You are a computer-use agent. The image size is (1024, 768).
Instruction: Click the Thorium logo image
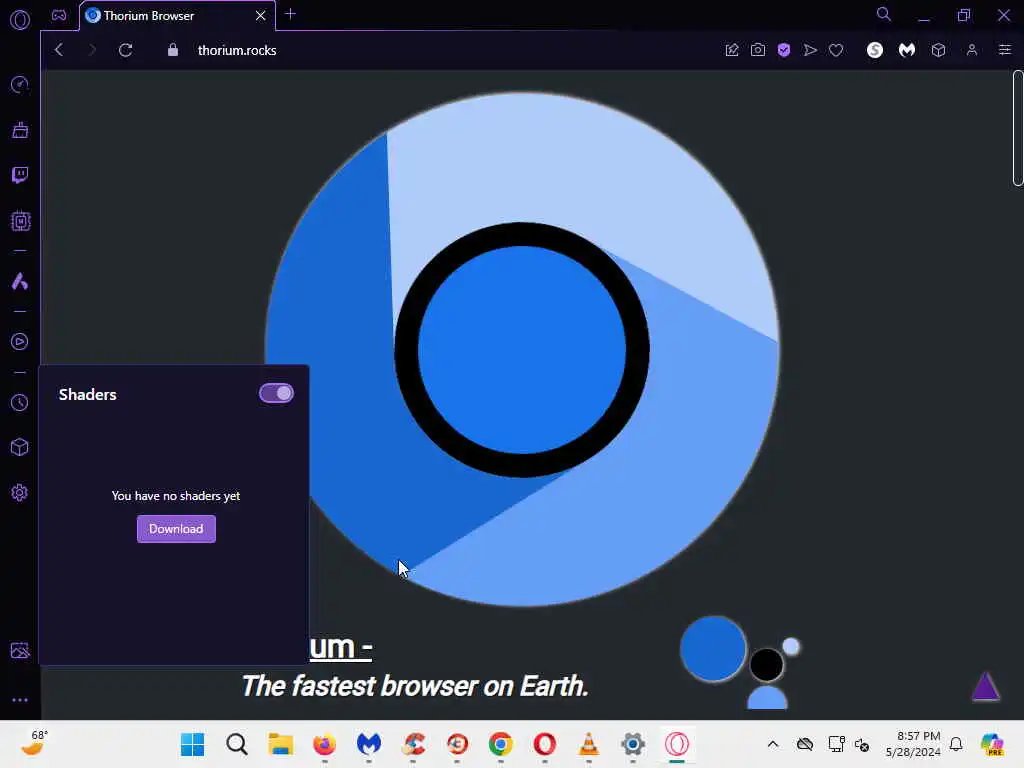(x=522, y=349)
